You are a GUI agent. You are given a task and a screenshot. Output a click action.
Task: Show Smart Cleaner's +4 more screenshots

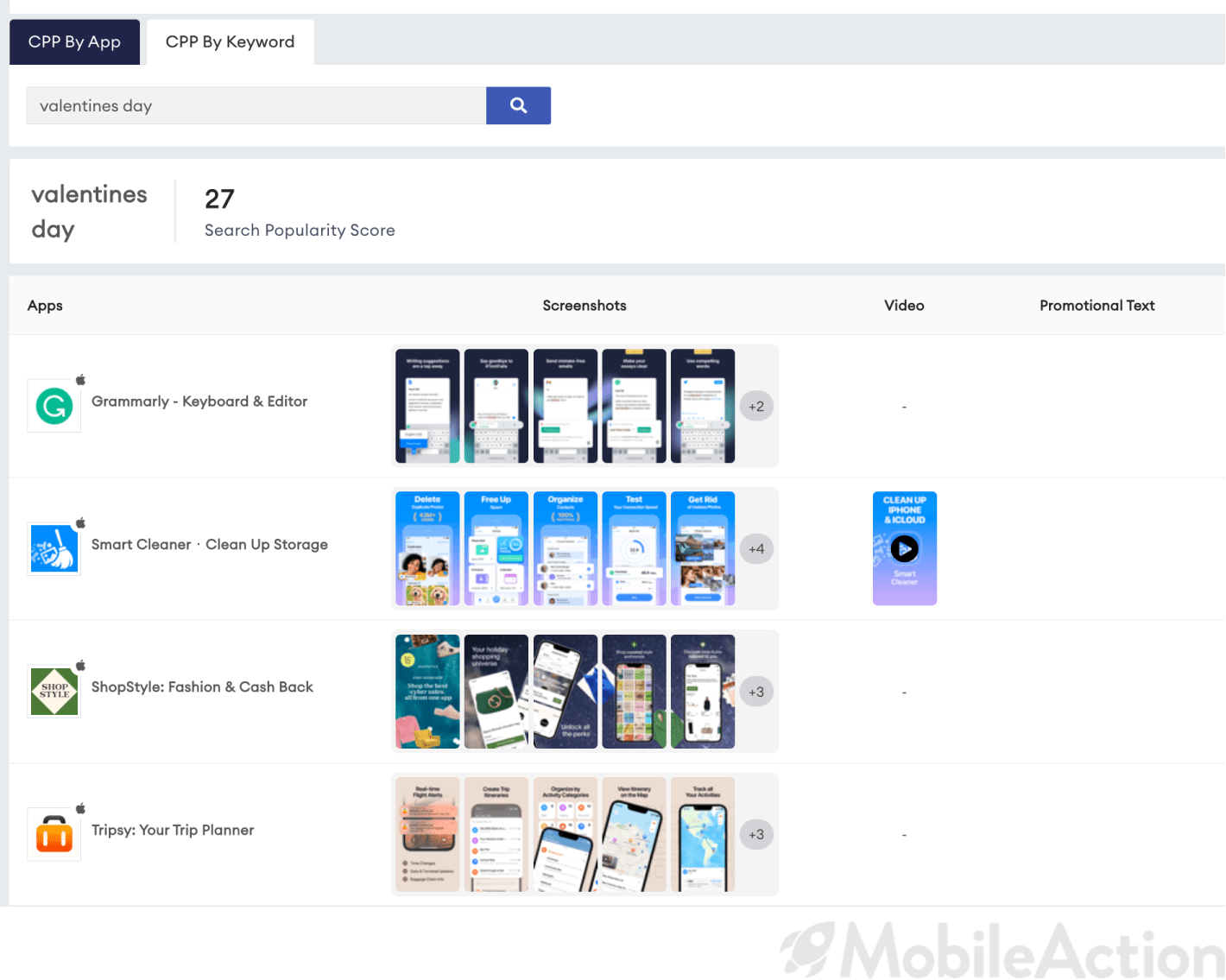click(756, 548)
